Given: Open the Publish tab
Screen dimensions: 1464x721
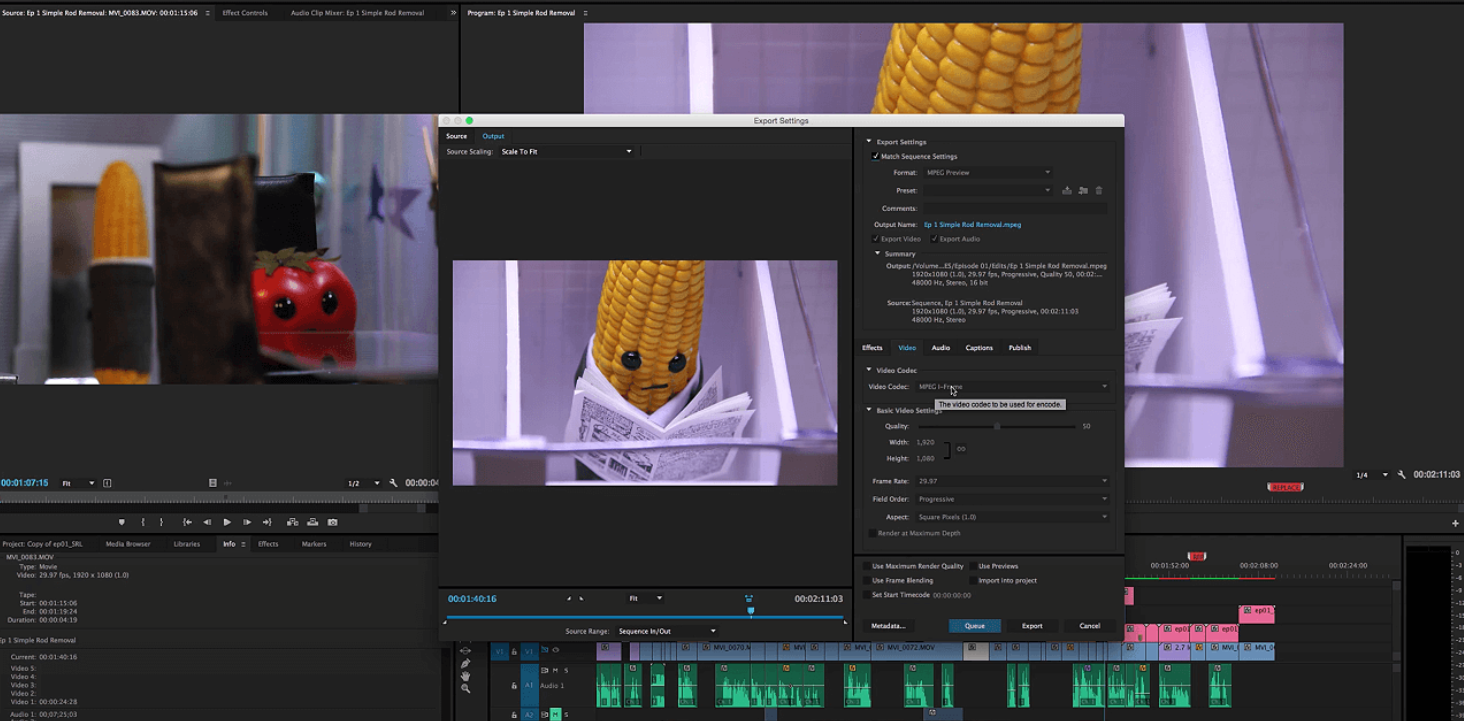Looking at the screenshot, I should tap(1020, 348).
